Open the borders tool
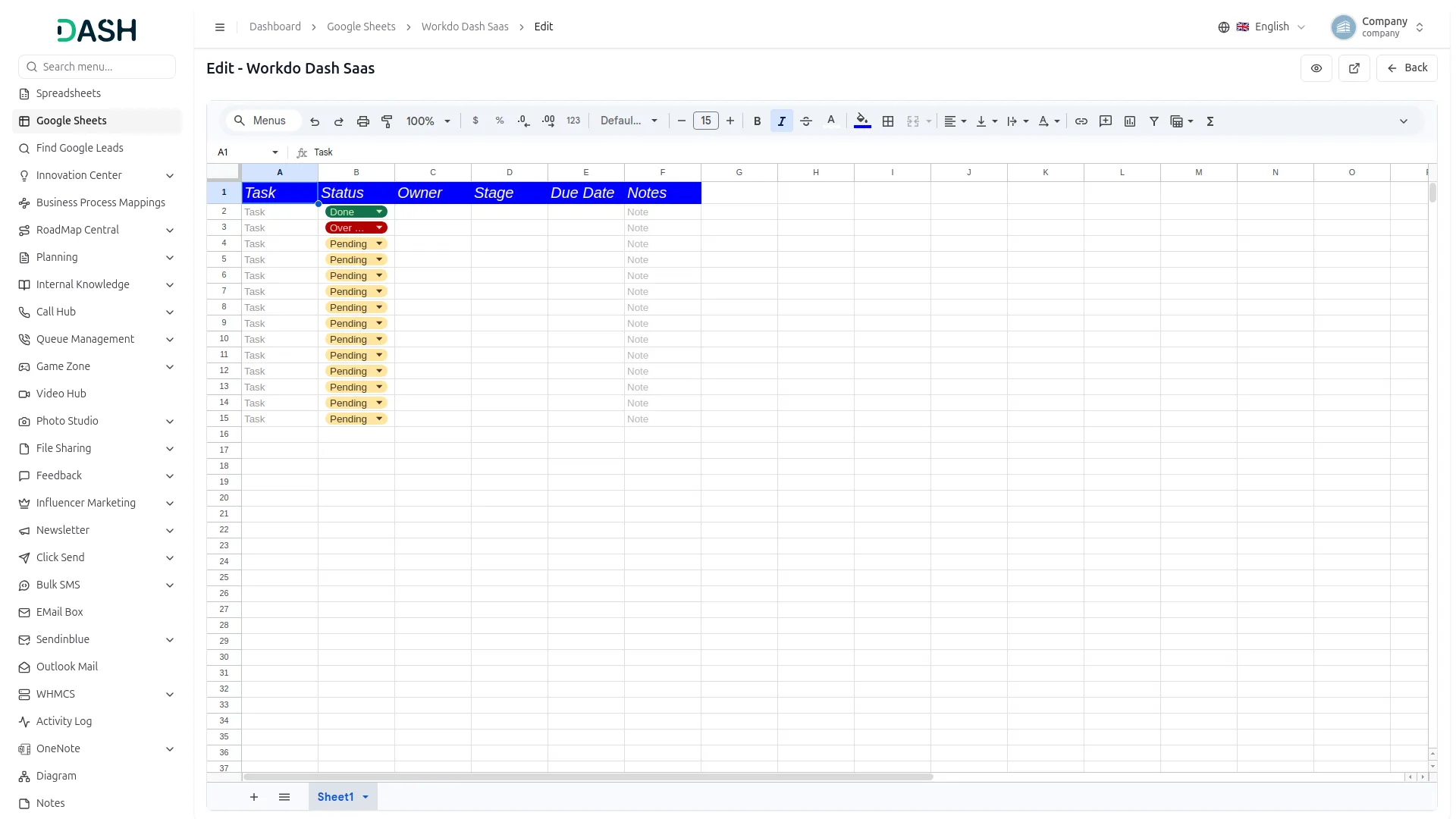The image size is (1456, 819). coord(888,121)
